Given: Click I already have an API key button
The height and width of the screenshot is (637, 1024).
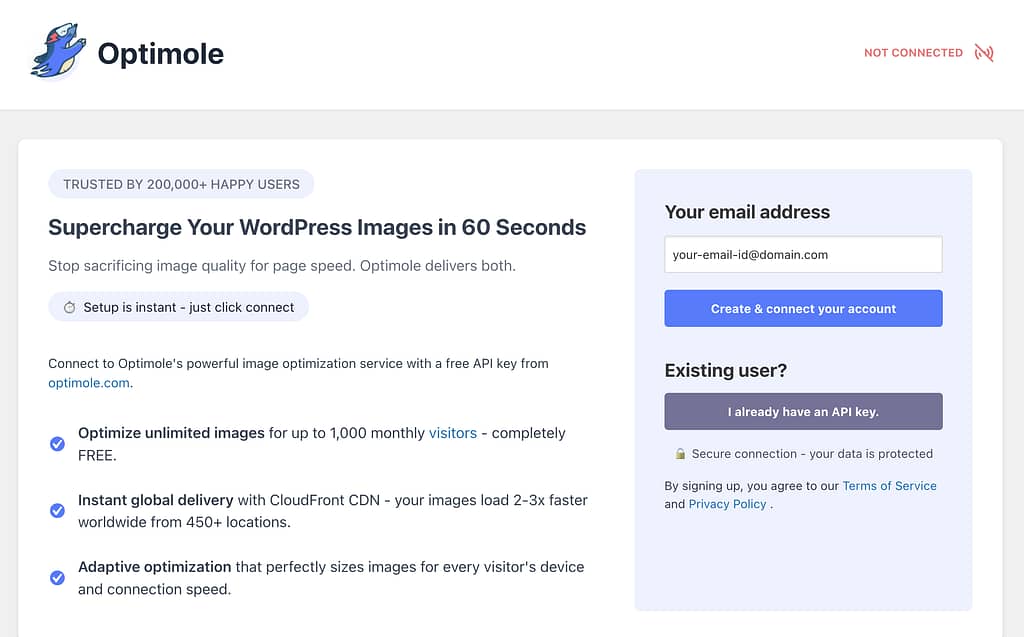Looking at the screenshot, I should 803,412.
